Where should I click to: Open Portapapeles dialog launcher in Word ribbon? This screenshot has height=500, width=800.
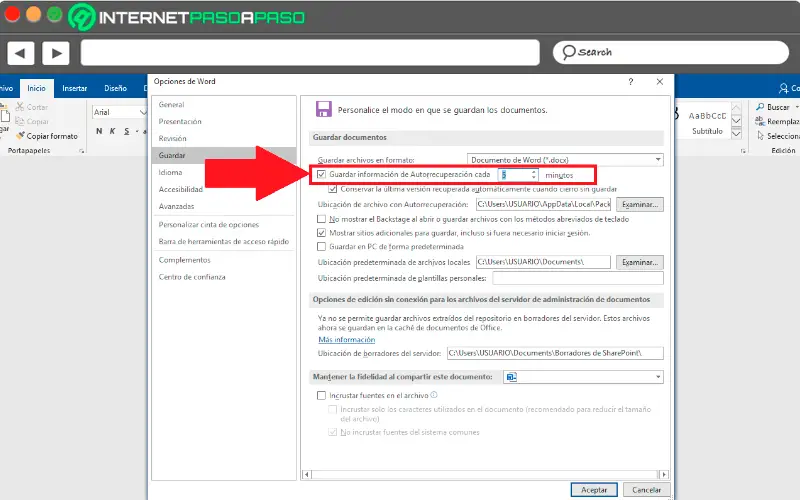(81, 151)
